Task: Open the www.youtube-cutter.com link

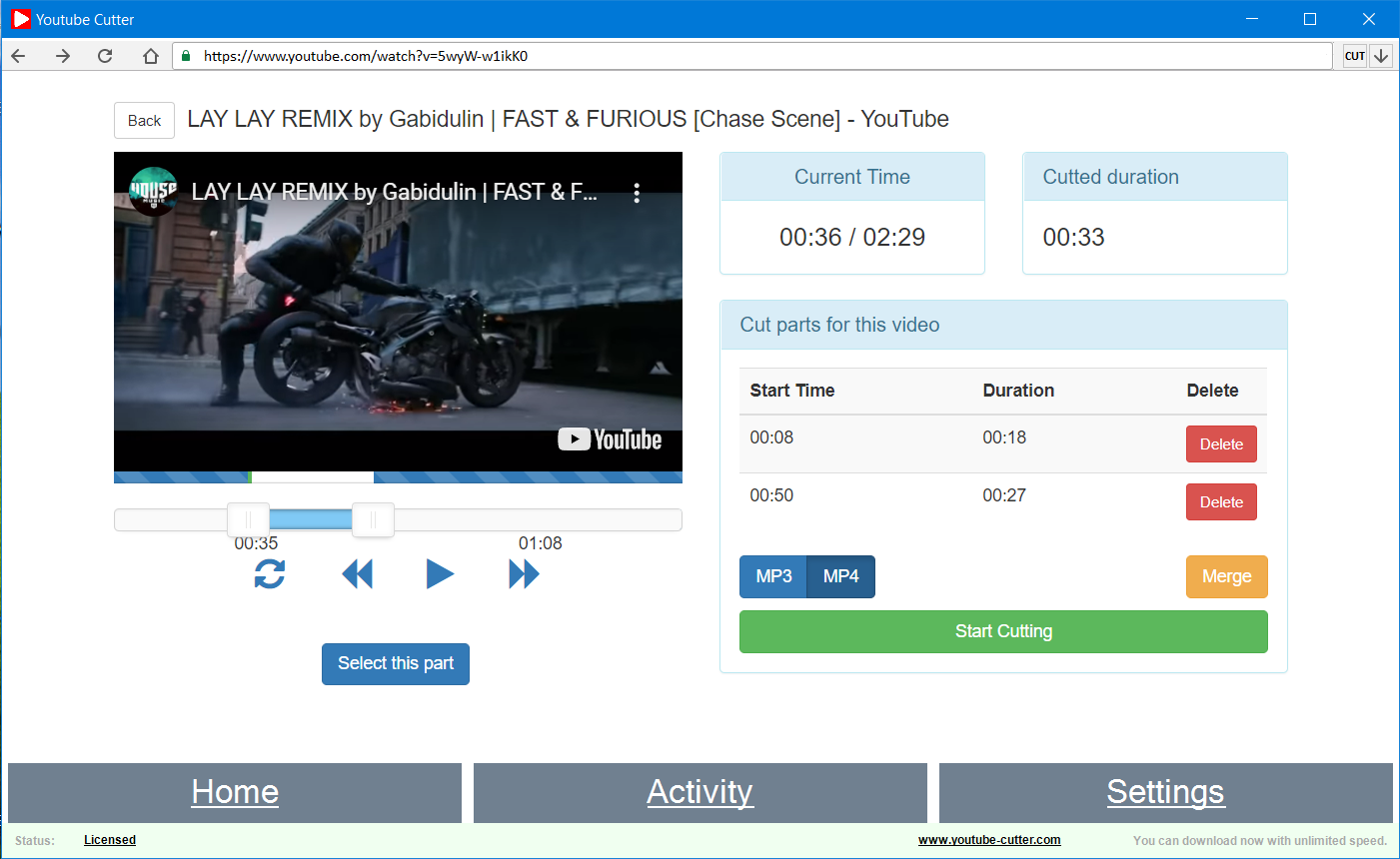Action: 989,840
